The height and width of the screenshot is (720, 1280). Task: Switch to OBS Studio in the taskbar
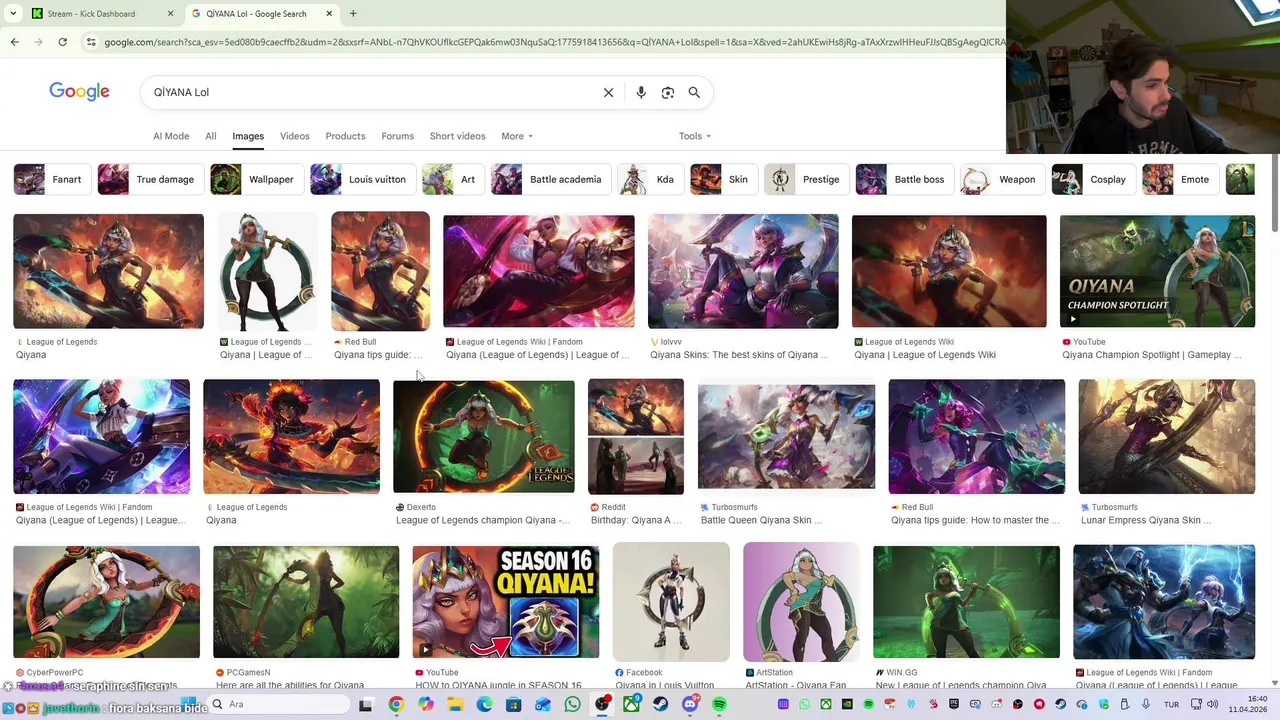pos(602,704)
